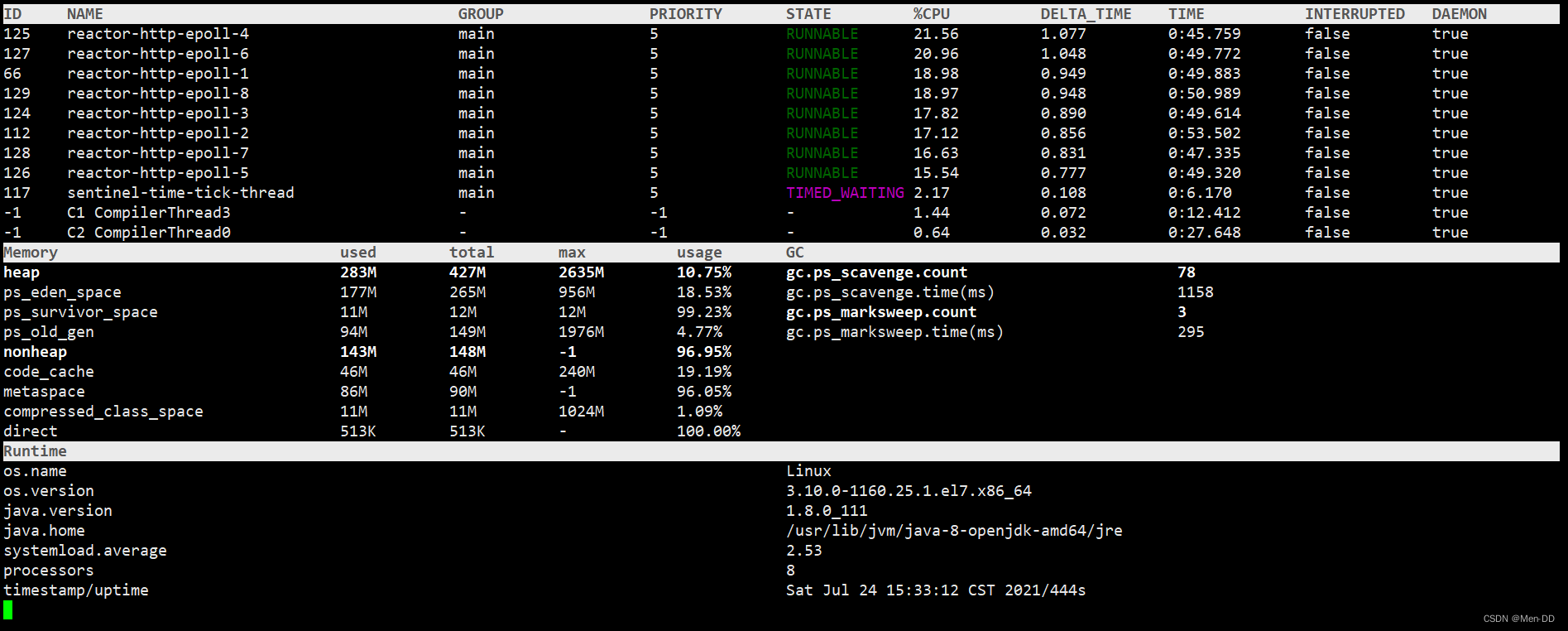Viewport: 1568px width, 631px height.
Task: Select thread name reactor-http-epoll-8
Action: (158, 94)
